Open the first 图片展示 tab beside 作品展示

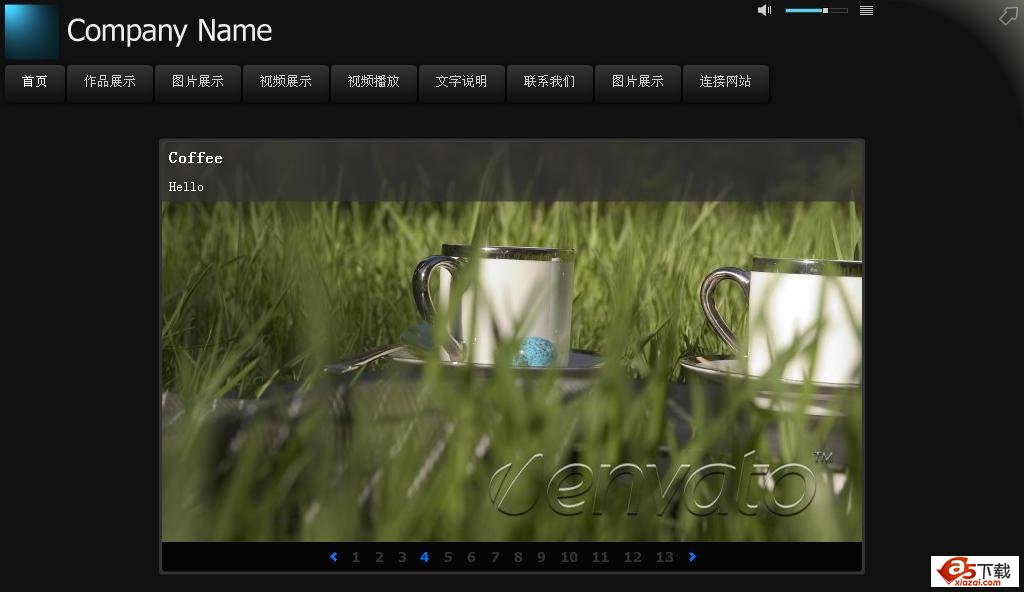[198, 82]
